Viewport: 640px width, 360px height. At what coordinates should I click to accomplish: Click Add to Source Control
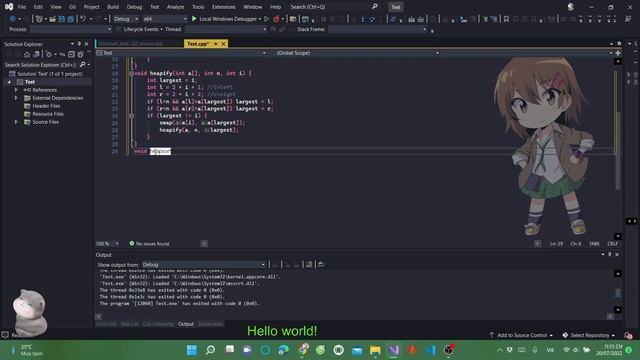pos(521,335)
